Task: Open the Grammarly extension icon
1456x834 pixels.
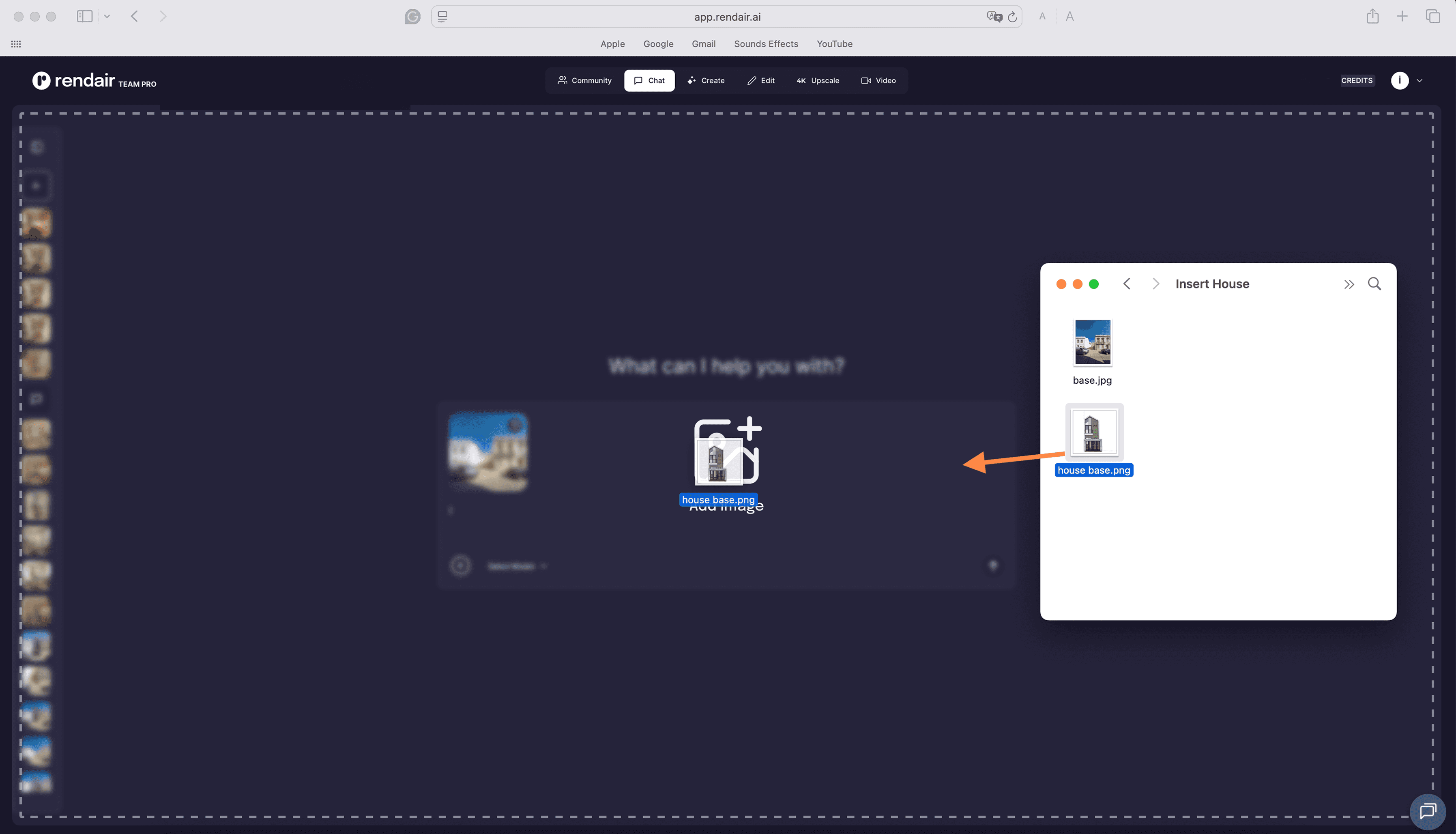Action: pos(412,17)
